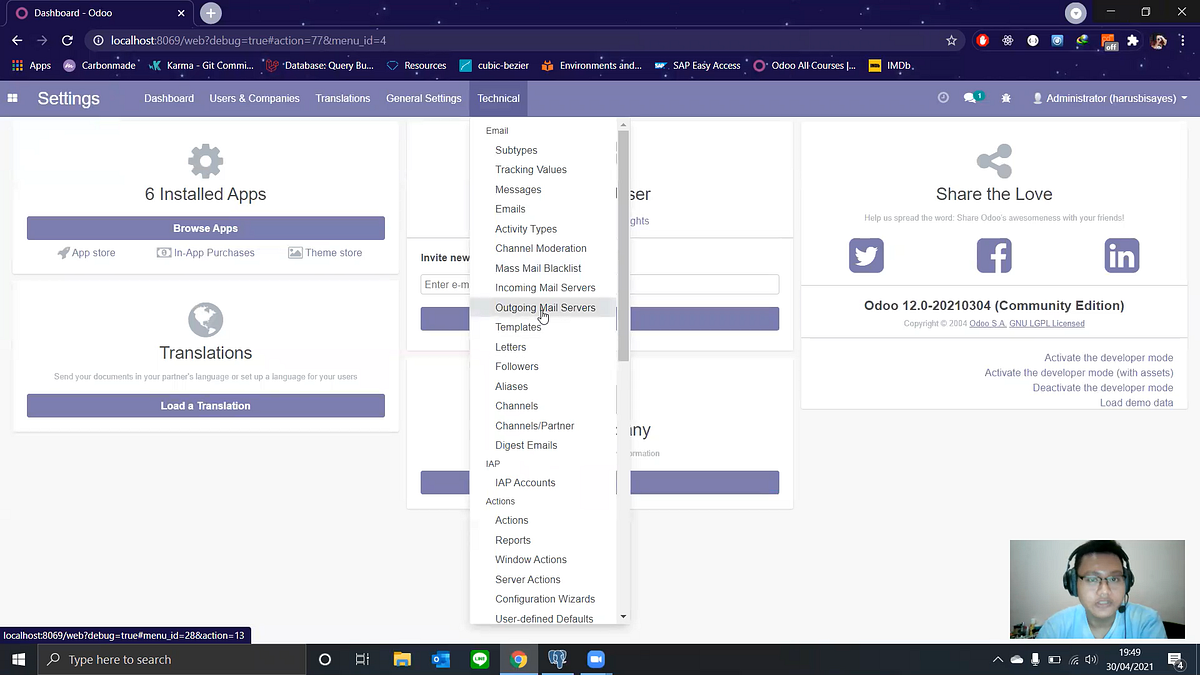The height and width of the screenshot is (675, 1200).
Task: Share Odoo on Facebook
Action: pos(994,255)
